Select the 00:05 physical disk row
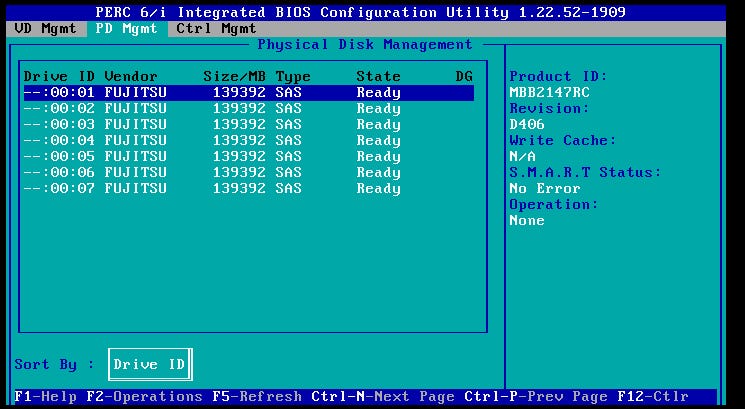745x409 pixels. (x=247, y=157)
